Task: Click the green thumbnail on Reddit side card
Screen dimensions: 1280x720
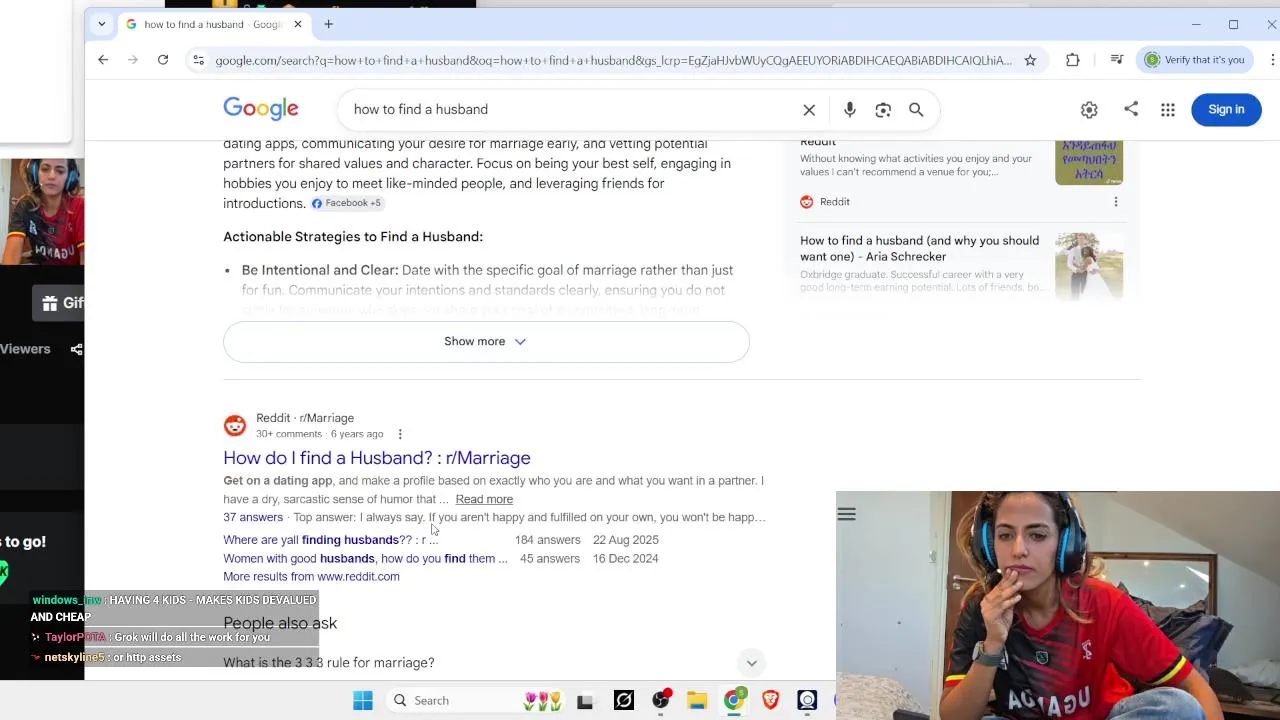Action: tap(1089, 162)
